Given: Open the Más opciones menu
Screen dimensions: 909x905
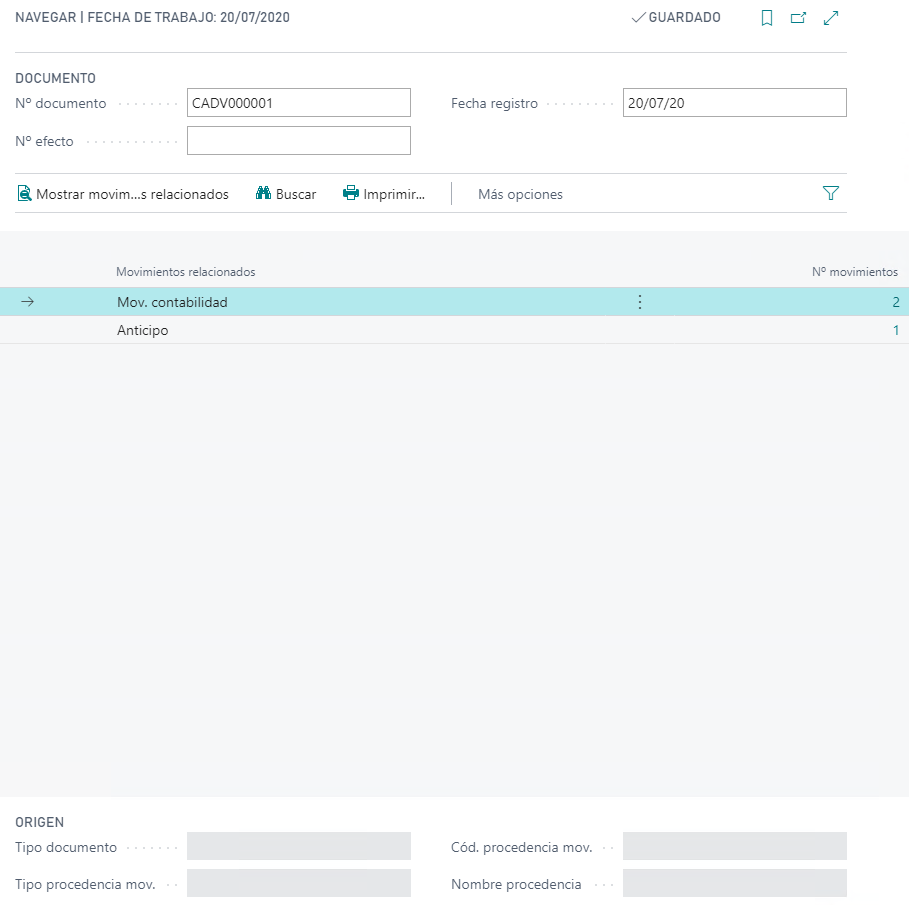Looking at the screenshot, I should [x=520, y=194].
